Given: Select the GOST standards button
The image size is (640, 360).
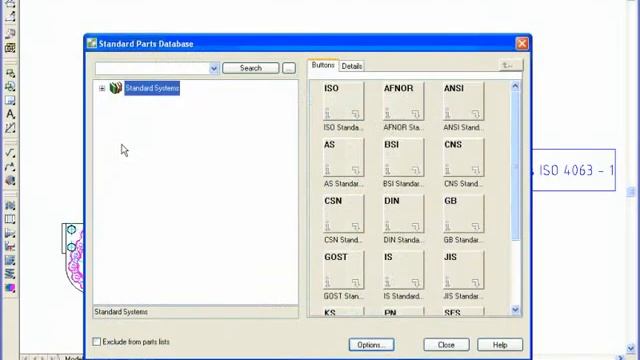Looking at the screenshot, I should click(343, 270).
